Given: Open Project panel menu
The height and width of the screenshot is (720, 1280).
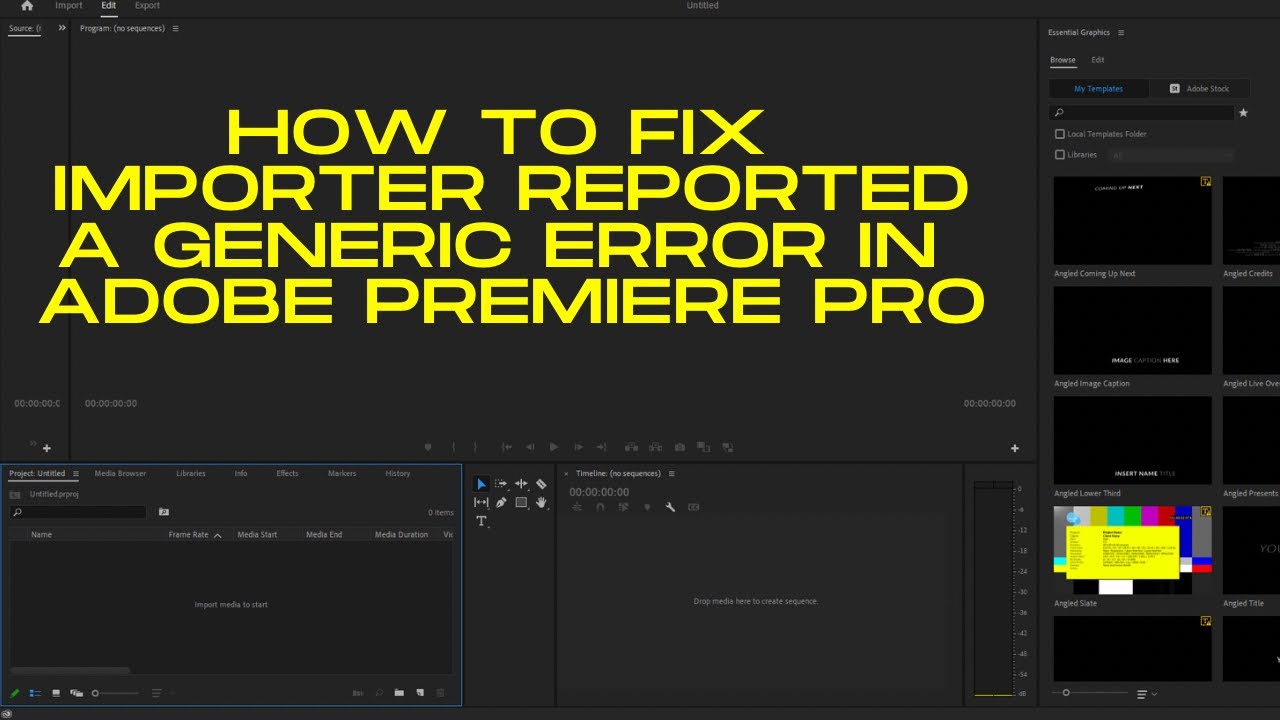Looking at the screenshot, I should (75, 473).
